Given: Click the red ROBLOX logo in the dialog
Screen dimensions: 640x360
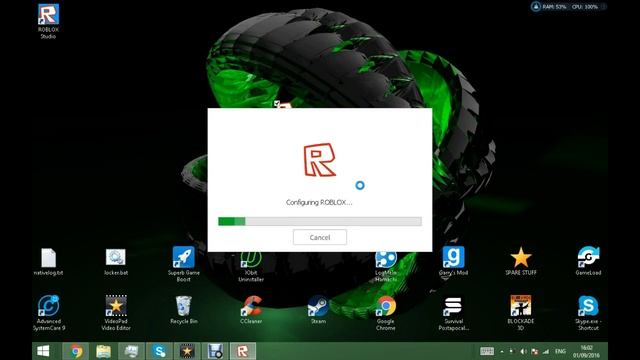Looking at the screenshot, I should [319, 160].
